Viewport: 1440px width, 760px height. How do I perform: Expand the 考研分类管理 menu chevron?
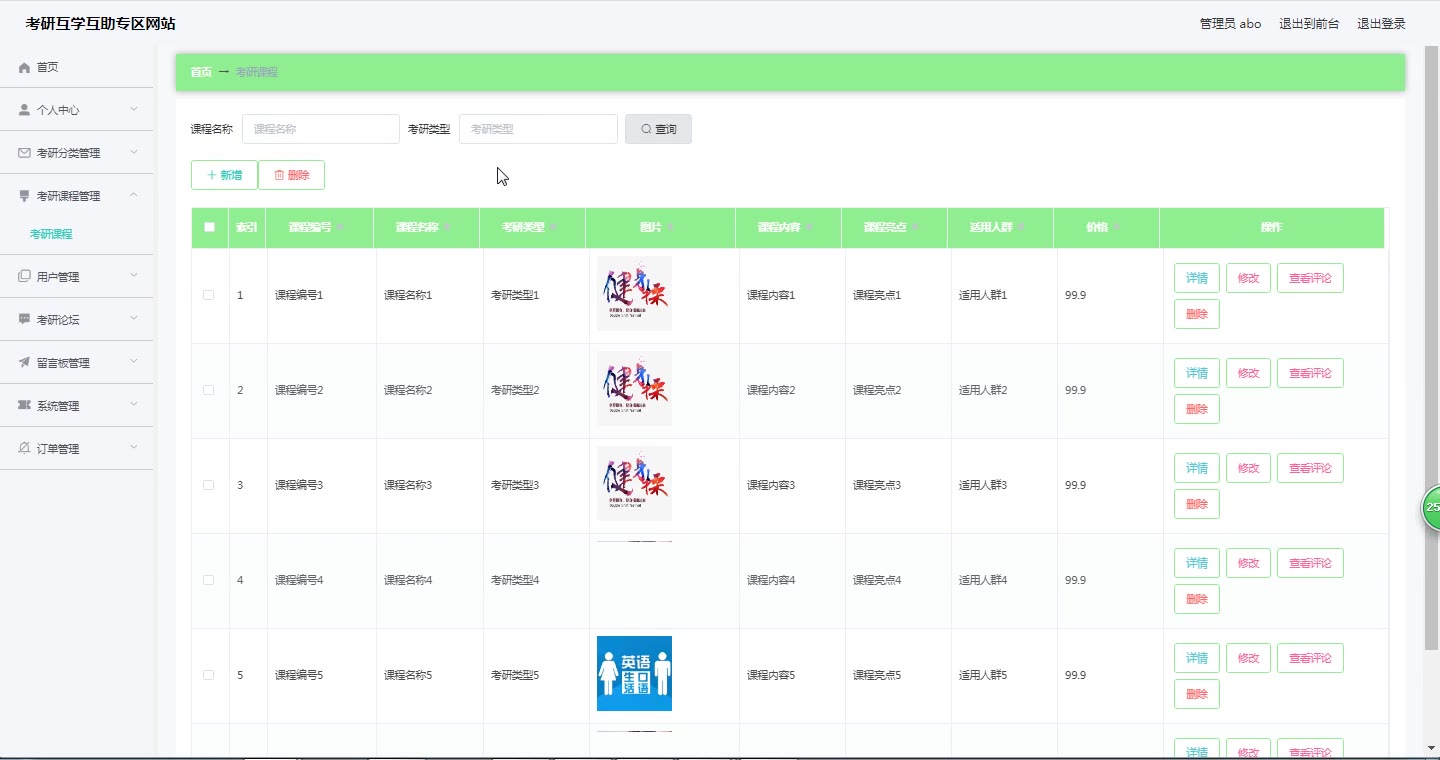134,152
